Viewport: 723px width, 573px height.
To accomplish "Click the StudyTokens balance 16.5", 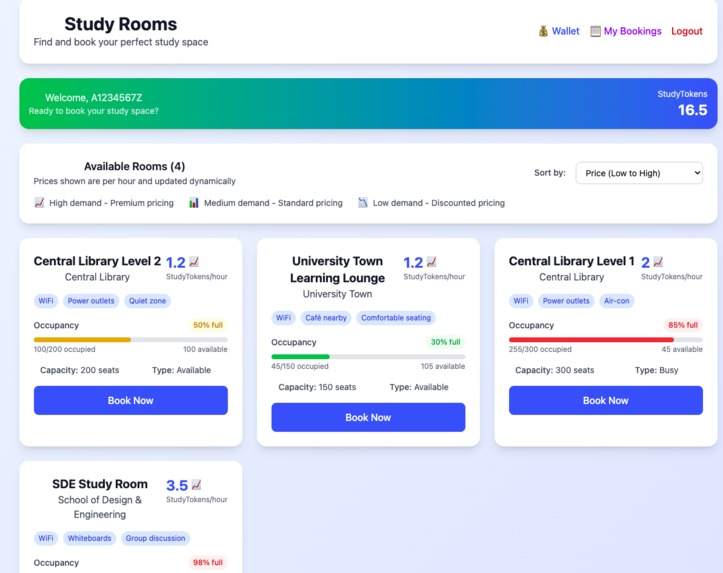I will tap(692, 110).
